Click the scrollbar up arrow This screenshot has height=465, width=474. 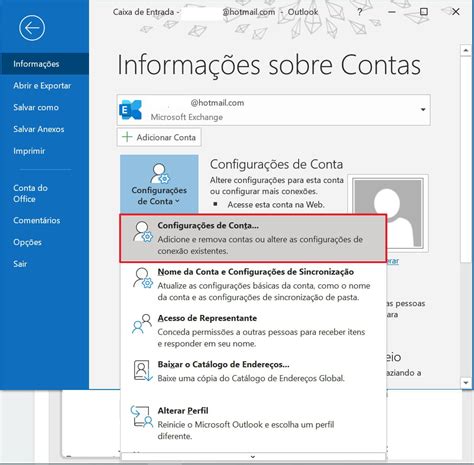coord(466,50)
